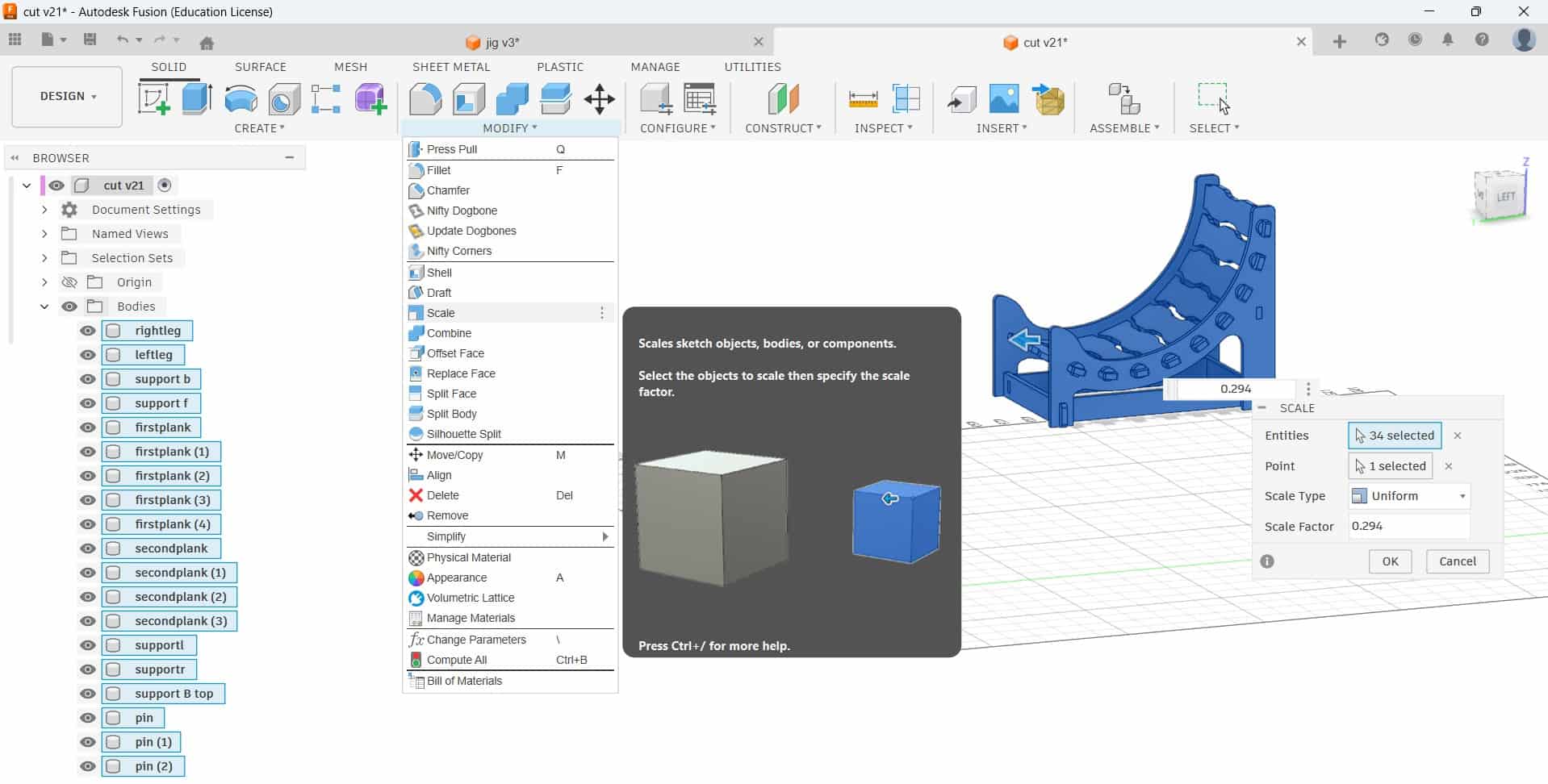Click the Hole tool icon
The height and width of the screenshot is (784, 1548).
[284, 99]
